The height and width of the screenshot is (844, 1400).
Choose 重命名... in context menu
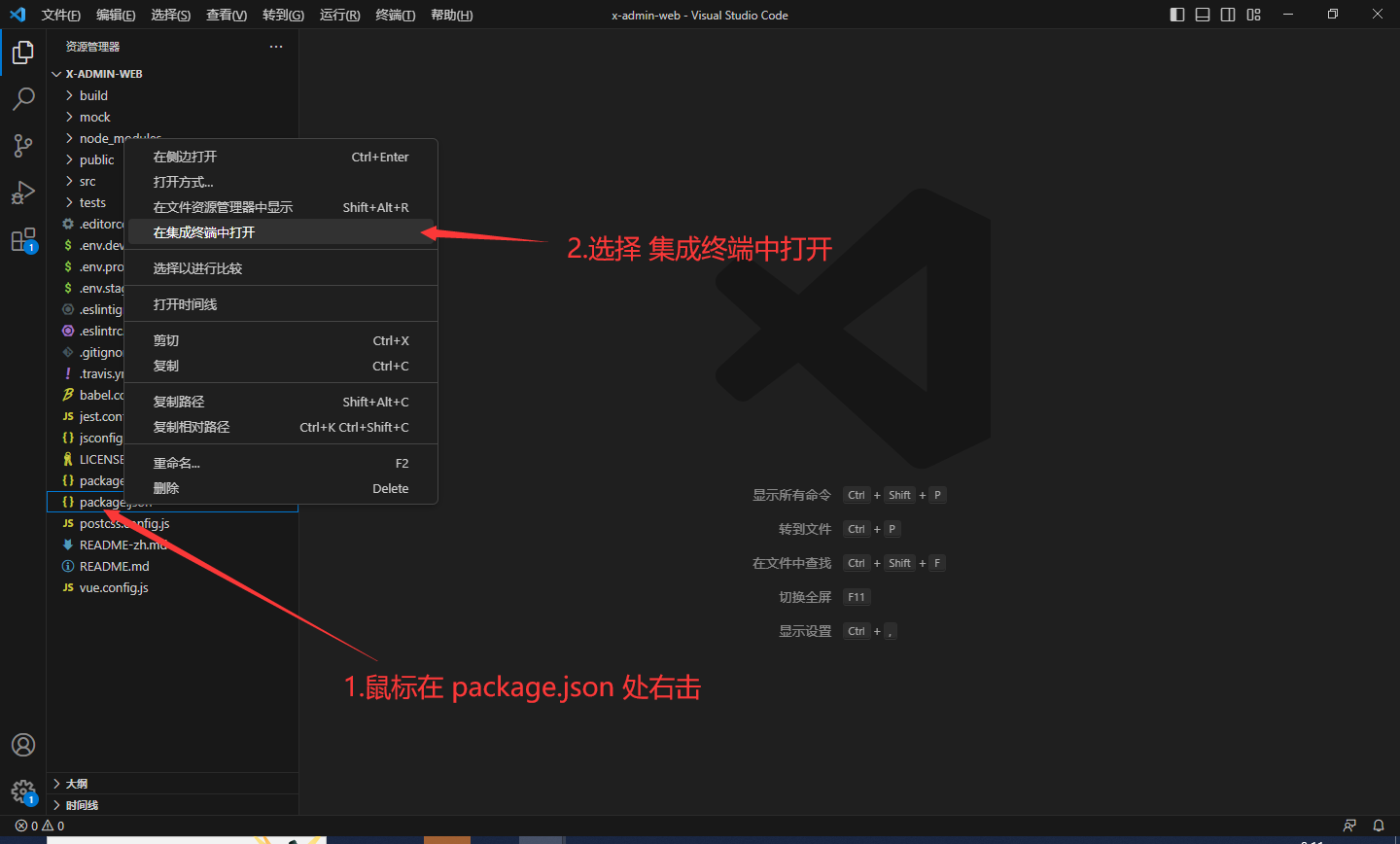pos(281,463)
